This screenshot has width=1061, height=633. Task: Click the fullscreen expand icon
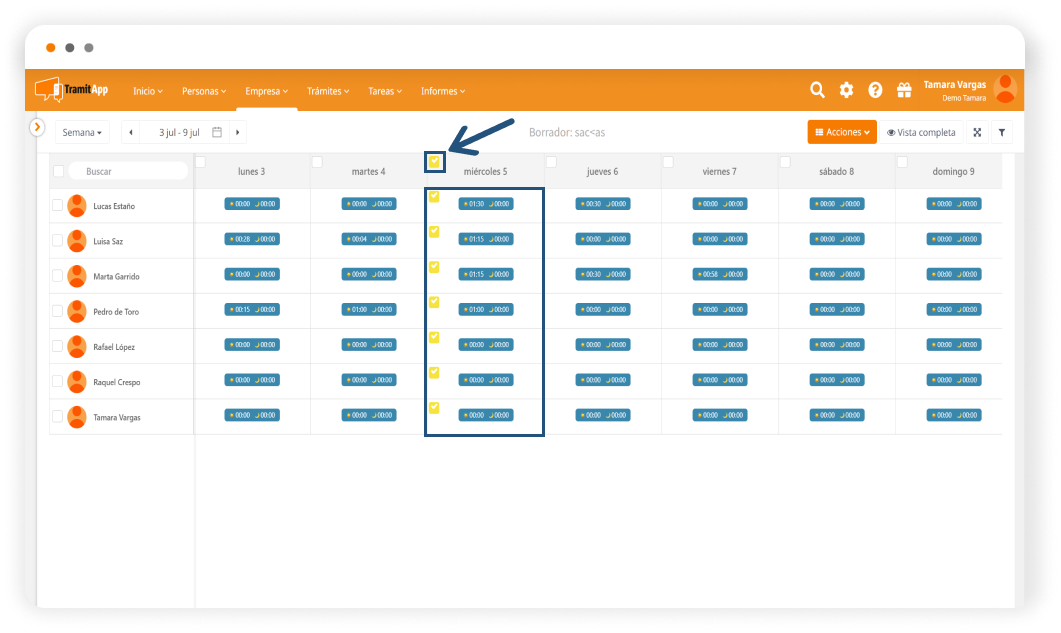[x=977, y=132]
